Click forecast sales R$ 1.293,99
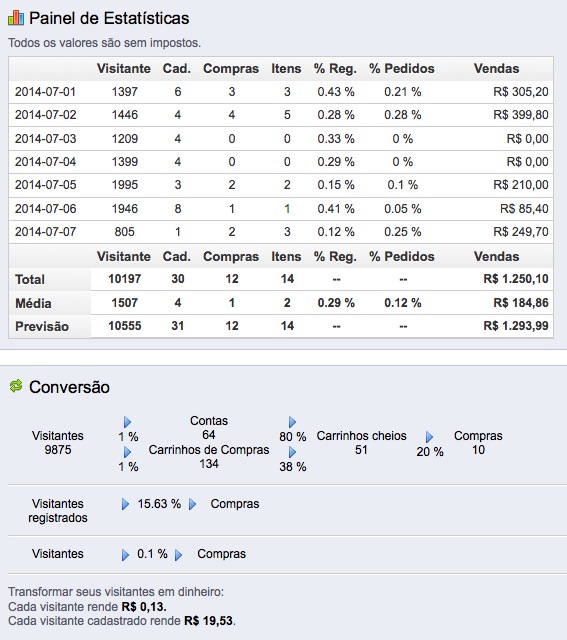This screenshot has height=640, width=567. [x=516, y=326]
